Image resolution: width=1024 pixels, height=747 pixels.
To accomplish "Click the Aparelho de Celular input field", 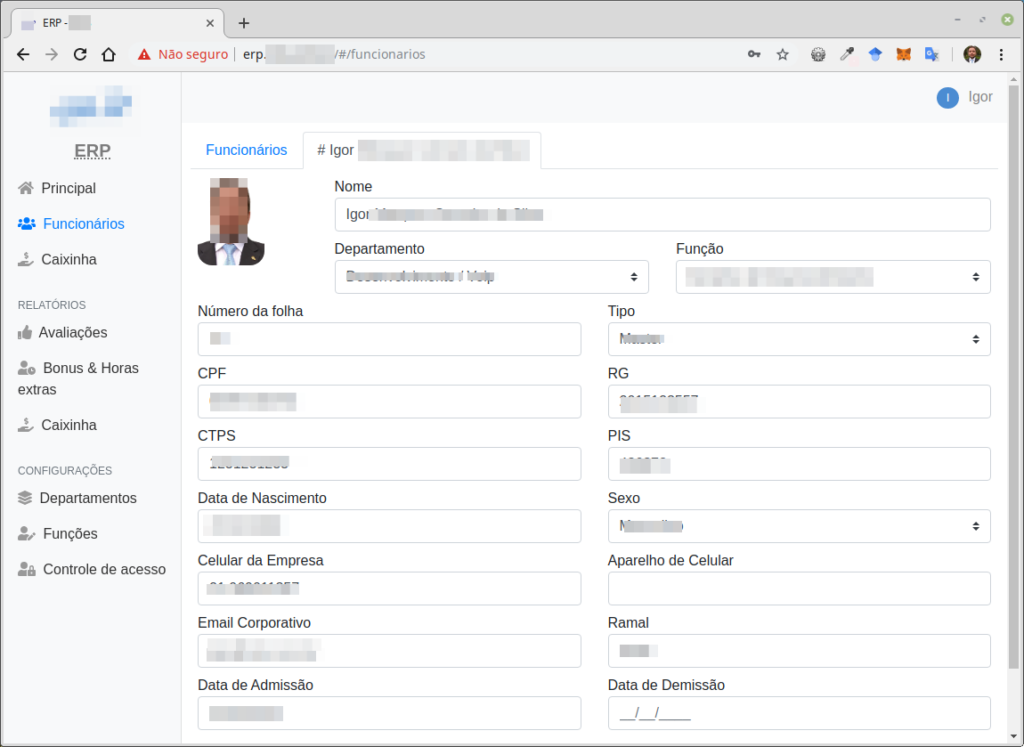I will (798, 588).
